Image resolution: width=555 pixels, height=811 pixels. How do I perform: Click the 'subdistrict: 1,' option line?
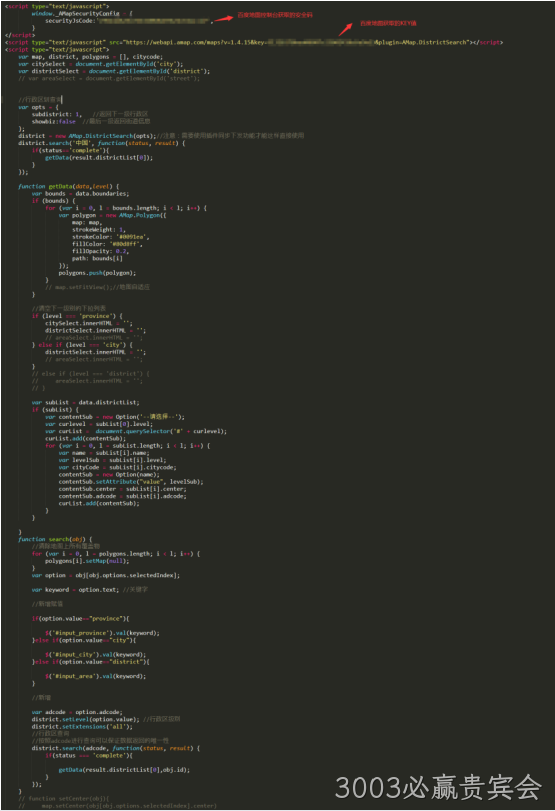point(90,114)
